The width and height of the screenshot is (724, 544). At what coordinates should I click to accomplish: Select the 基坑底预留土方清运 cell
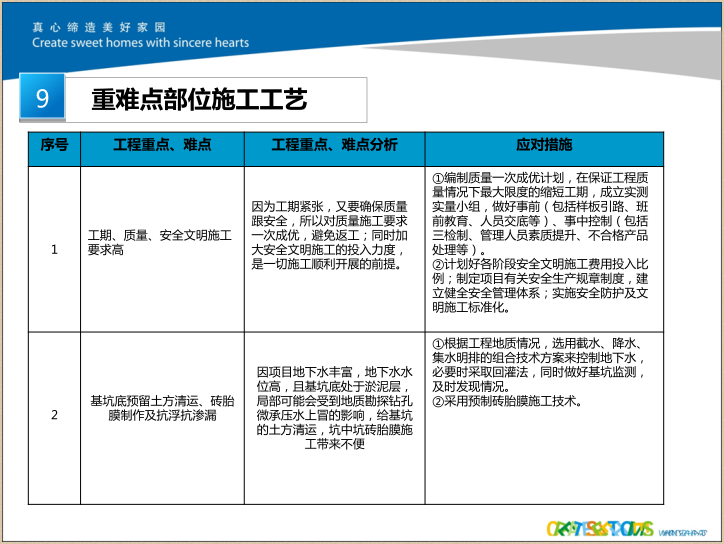(x=162, y=408)
